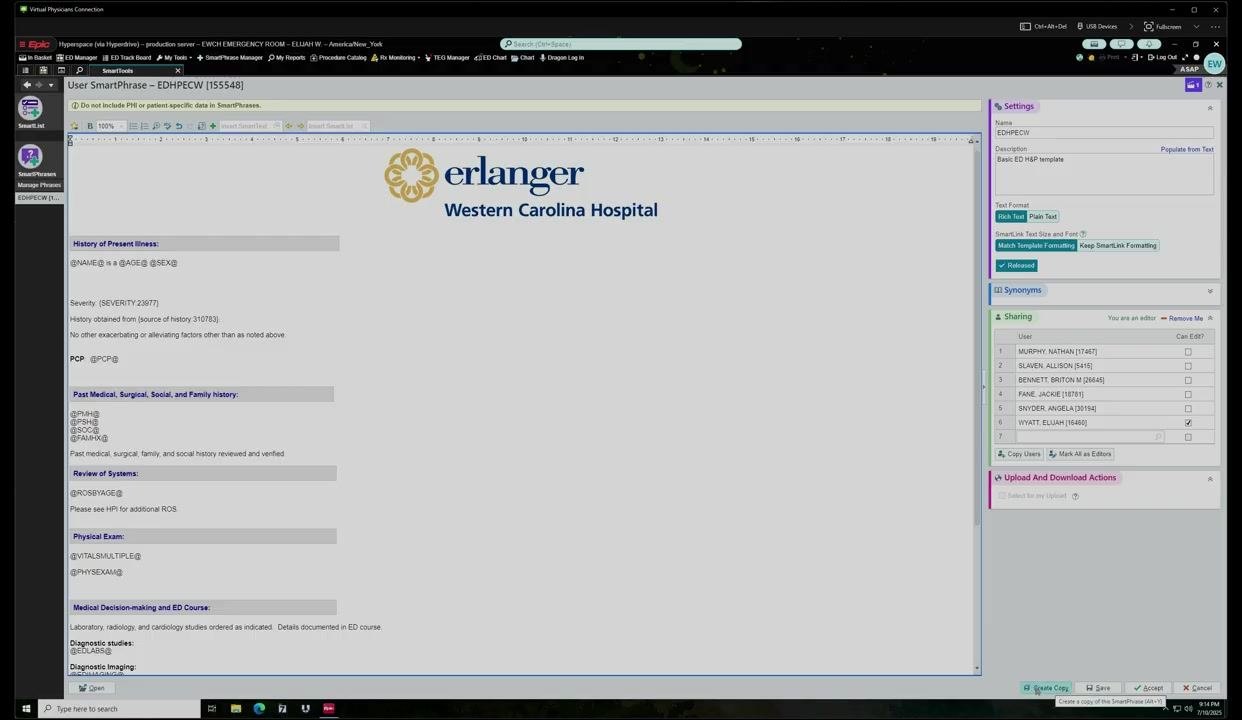The width and height of the screenshot is (1242, 720).
Task: Check Can Edit for BENNETT, BRITON M
Action: point(1188,380)
